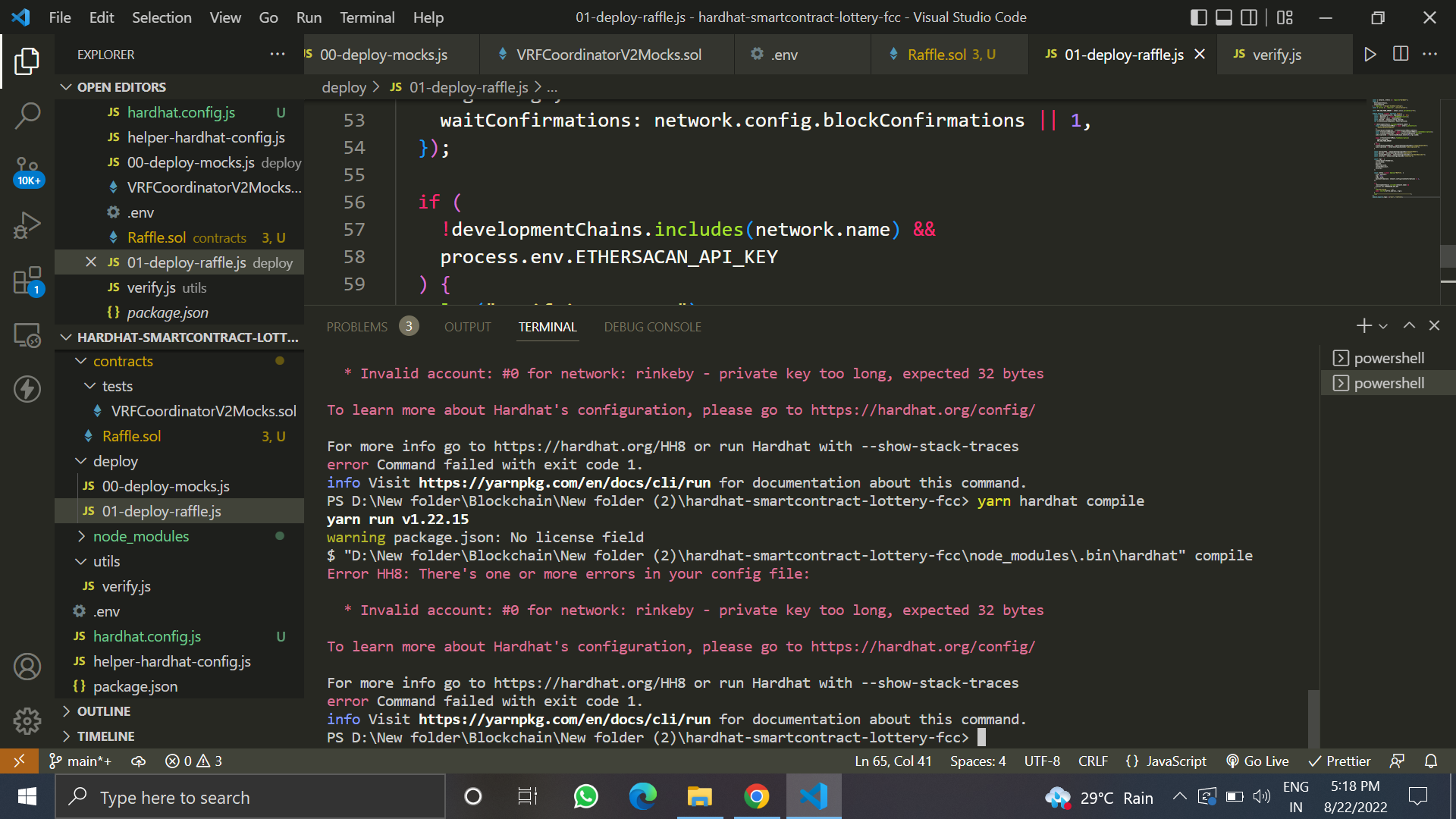Screen dimensions: 1456x819
Task: Open editor More Actions ellipsis
Action: [x=1430, y=55]
